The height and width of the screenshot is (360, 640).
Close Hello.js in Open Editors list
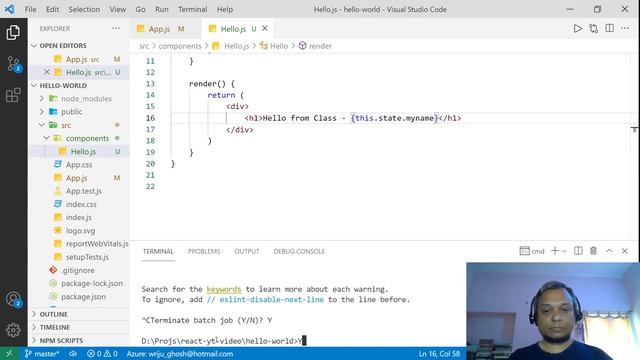tap(47, 72)
